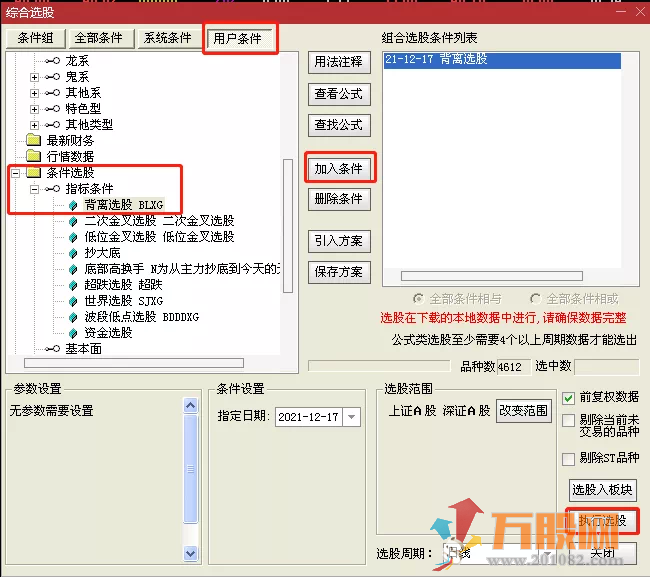Click the node icon next to 基本面
The width and height of the screenshot is (650, 577).
coord(53,349)
